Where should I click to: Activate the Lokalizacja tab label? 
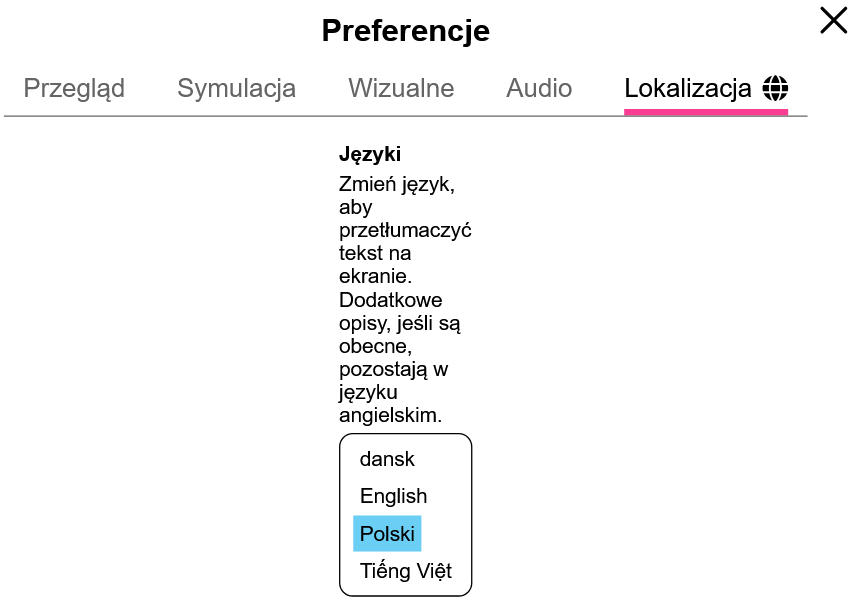[x=688, y=88]
